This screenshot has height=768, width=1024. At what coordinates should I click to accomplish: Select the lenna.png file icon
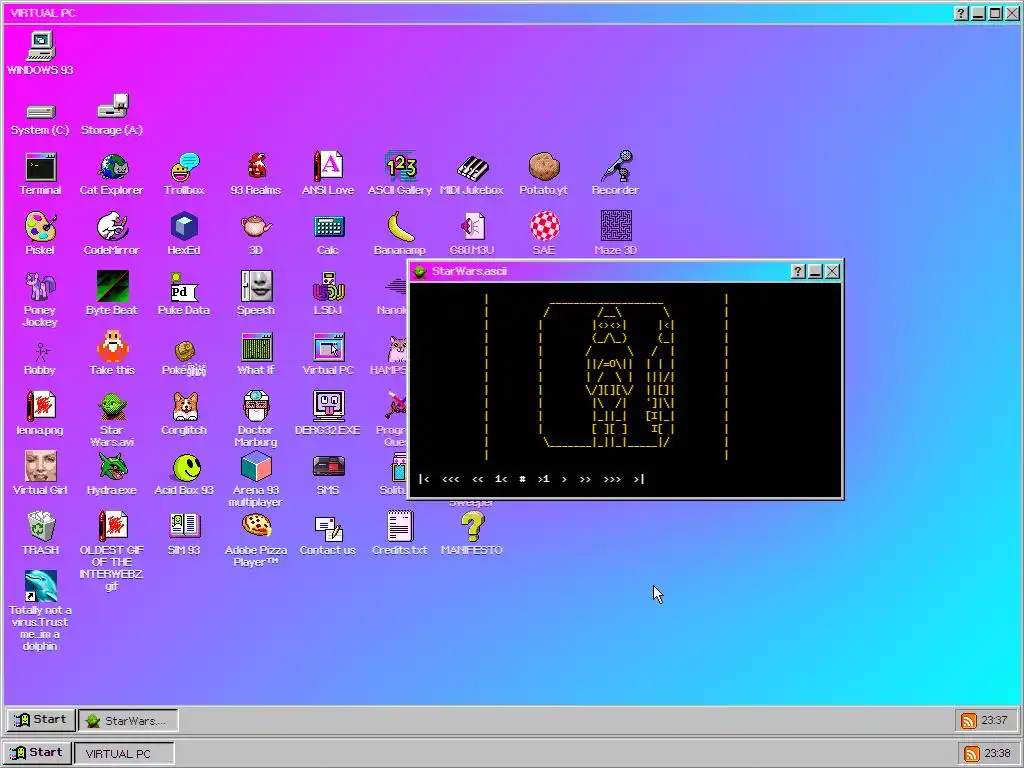(40, 407)
